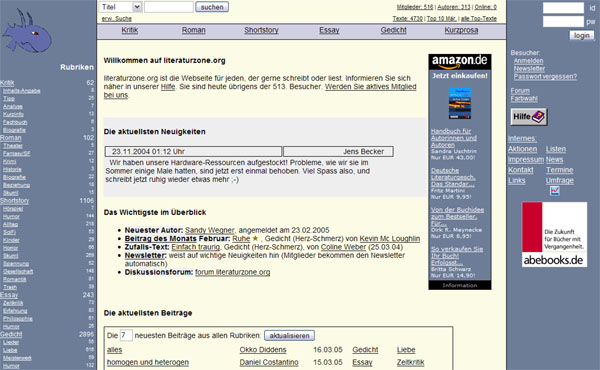Open author Okko Diddens

pos(263,350)
